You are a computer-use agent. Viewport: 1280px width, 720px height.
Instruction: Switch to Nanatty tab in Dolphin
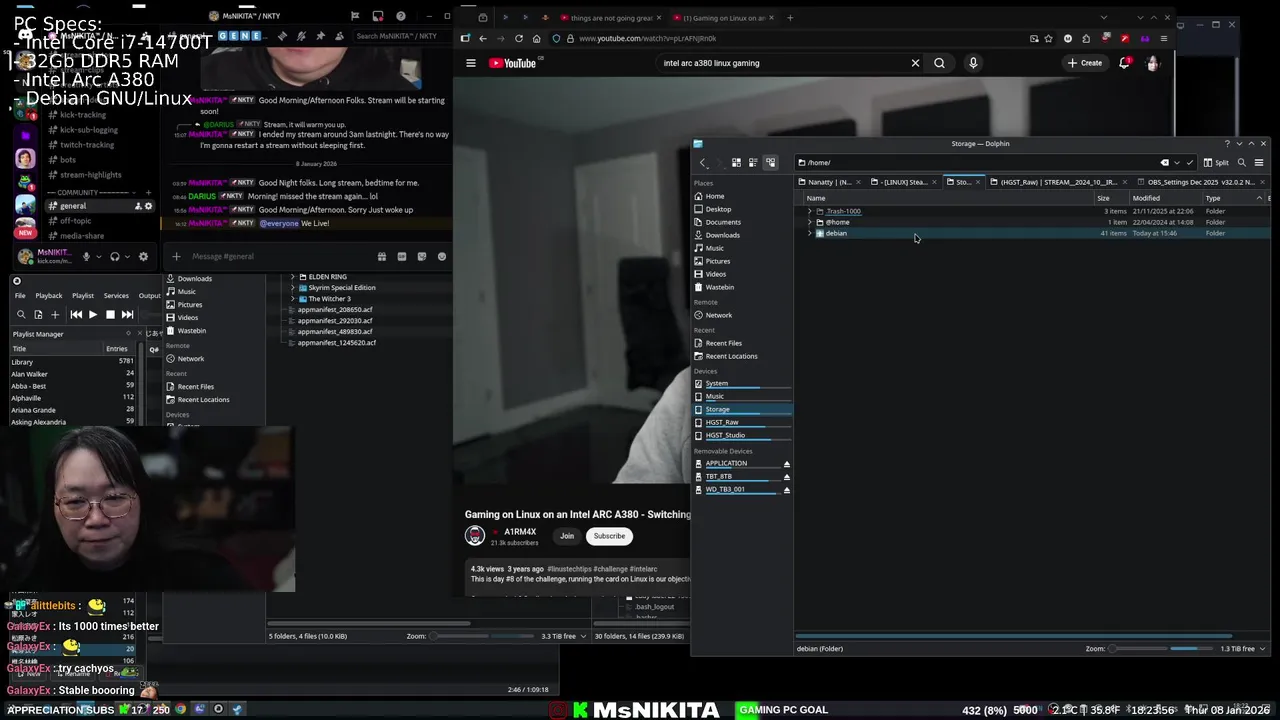pos(829,182)
